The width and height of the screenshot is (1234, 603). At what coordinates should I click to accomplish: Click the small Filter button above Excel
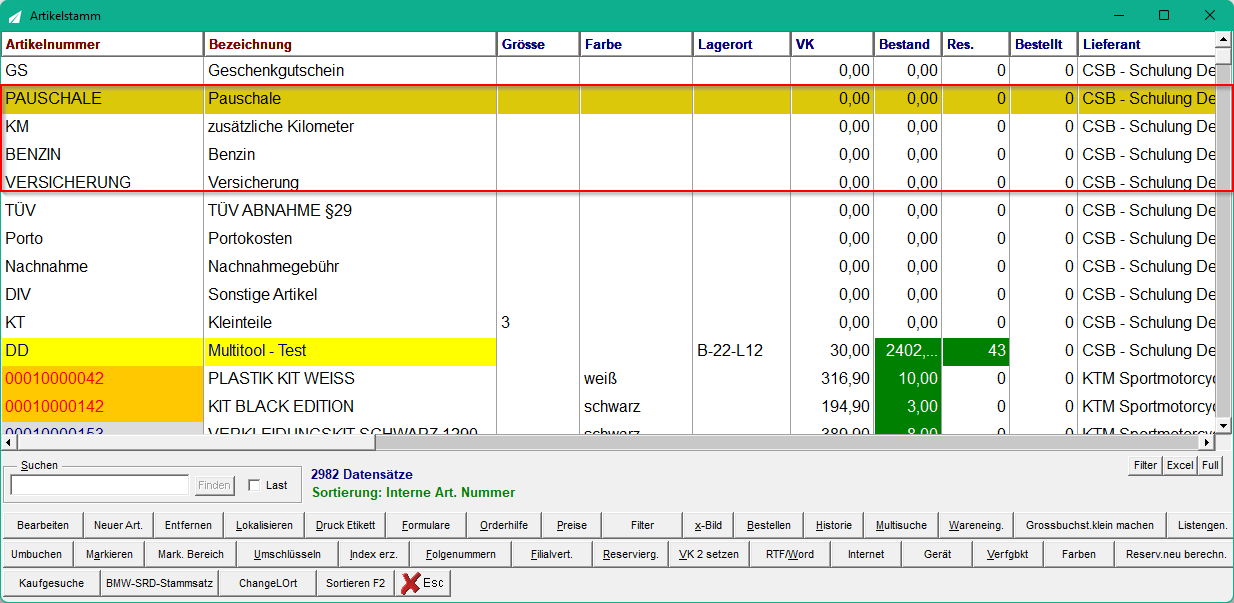pyautogui.click(x=1145, y=465)
